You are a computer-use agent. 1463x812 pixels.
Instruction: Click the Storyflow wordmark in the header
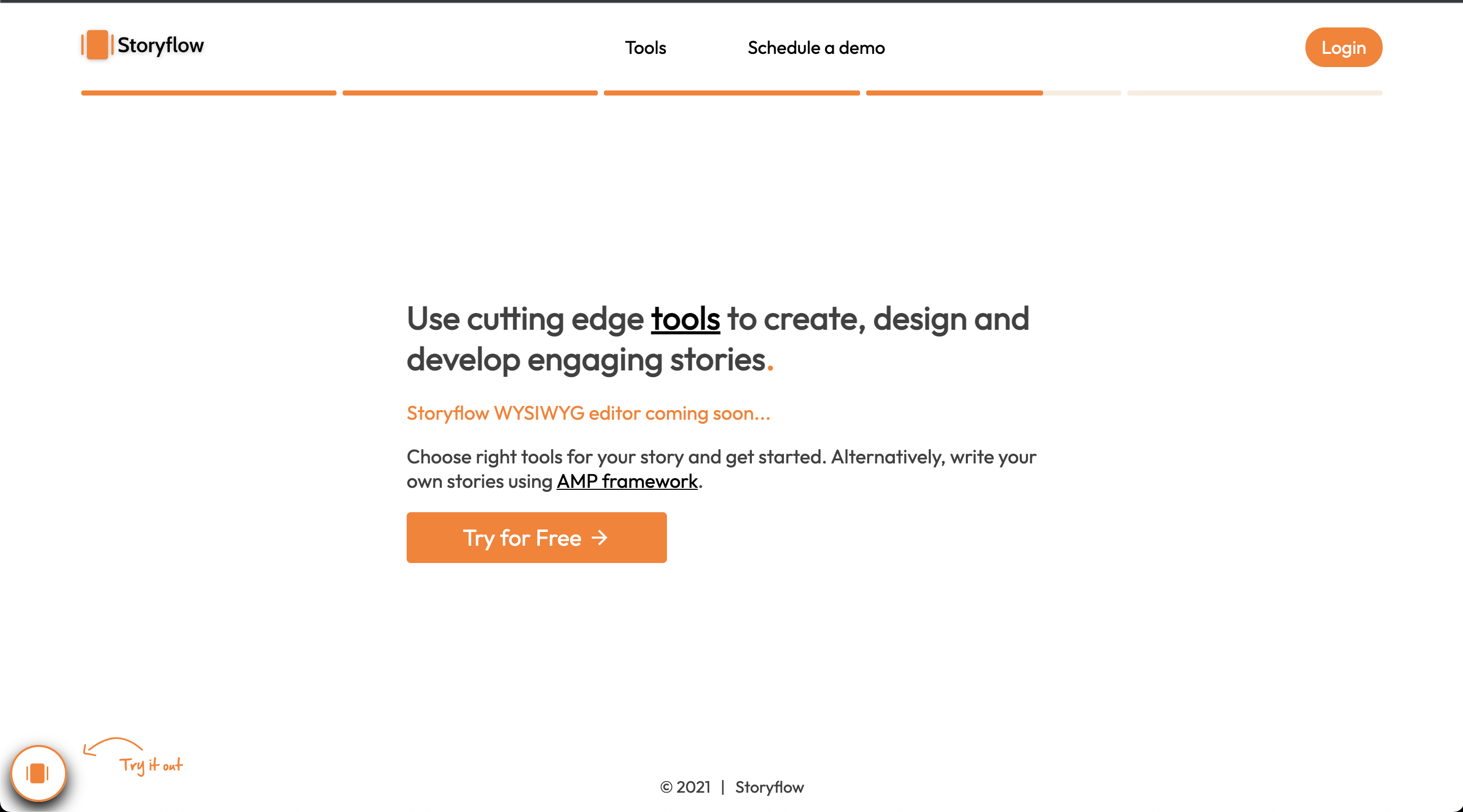point(161,45)
